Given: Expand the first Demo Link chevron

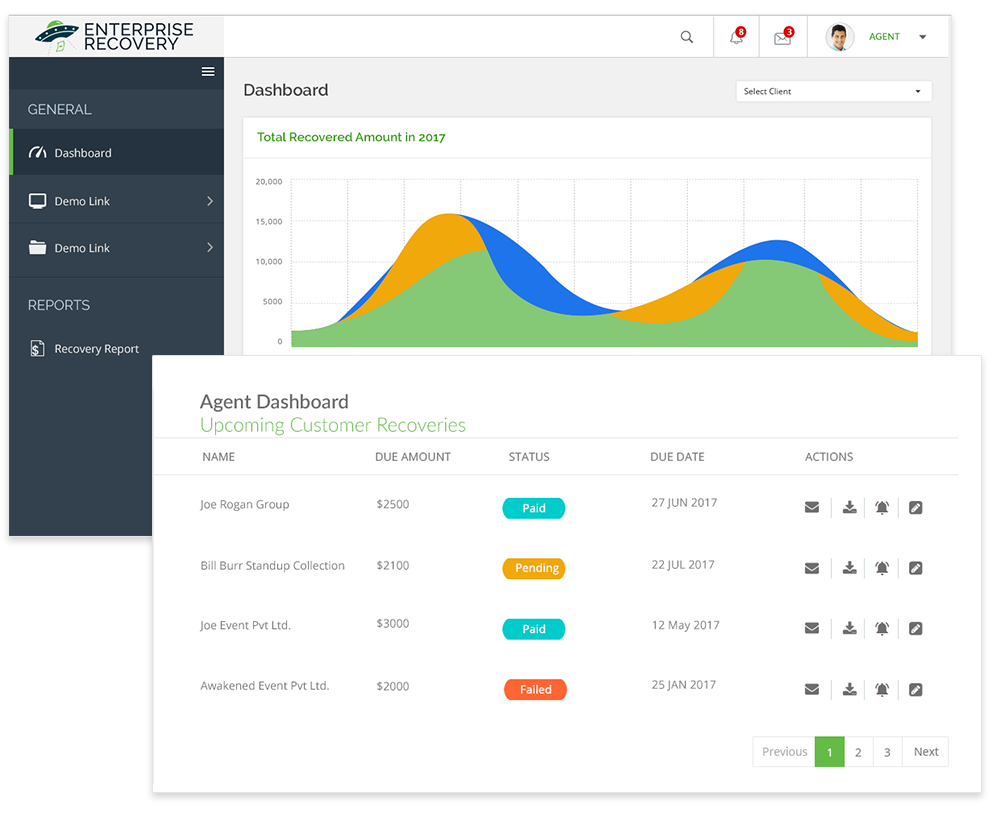Looking at the screenshot, I should (x=210, y=201).
